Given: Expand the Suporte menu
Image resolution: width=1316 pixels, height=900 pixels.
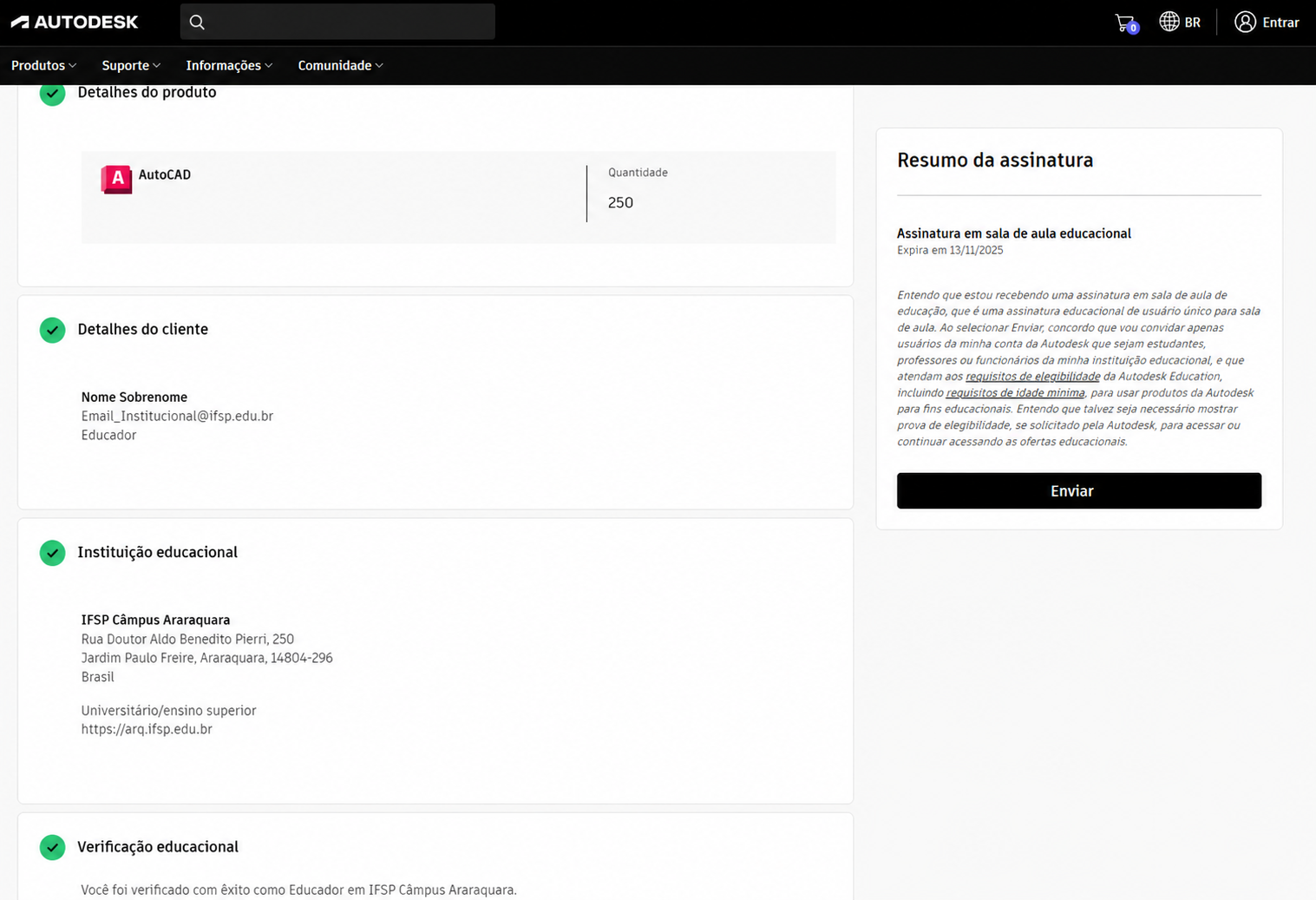Looking at the screenshot, I should [x=131, y=65].
